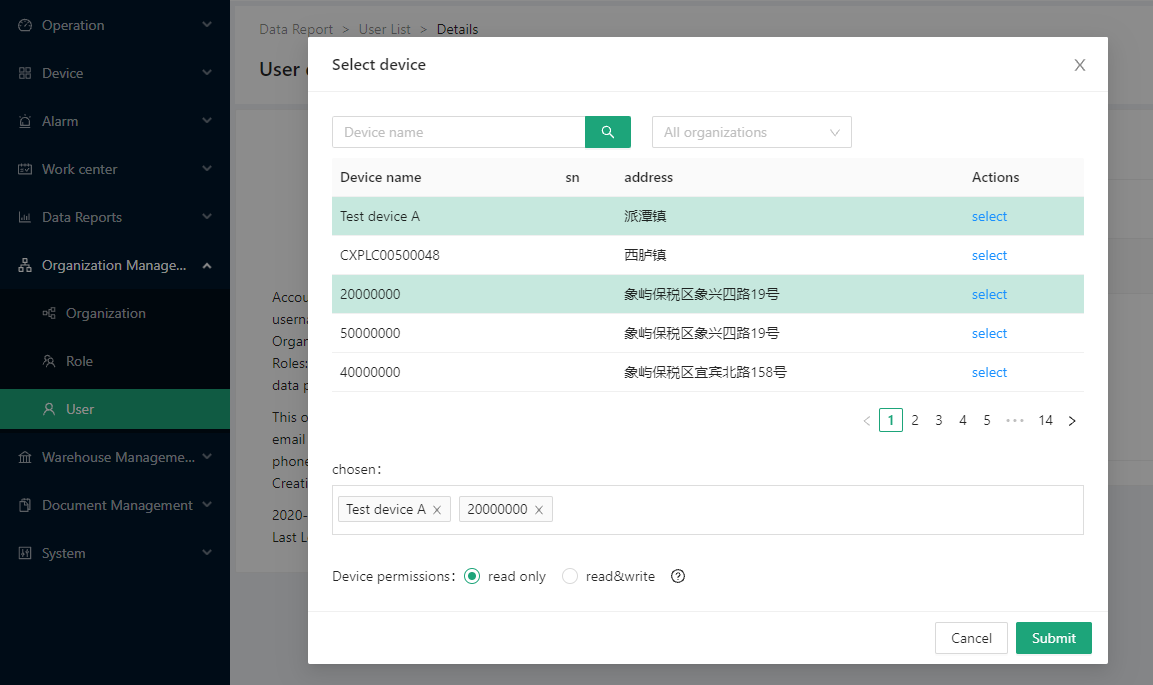Image resolution: width=1153 pixels, height=685 pixels.
Task: Go to next page arrow
Action: [1072, 420]
